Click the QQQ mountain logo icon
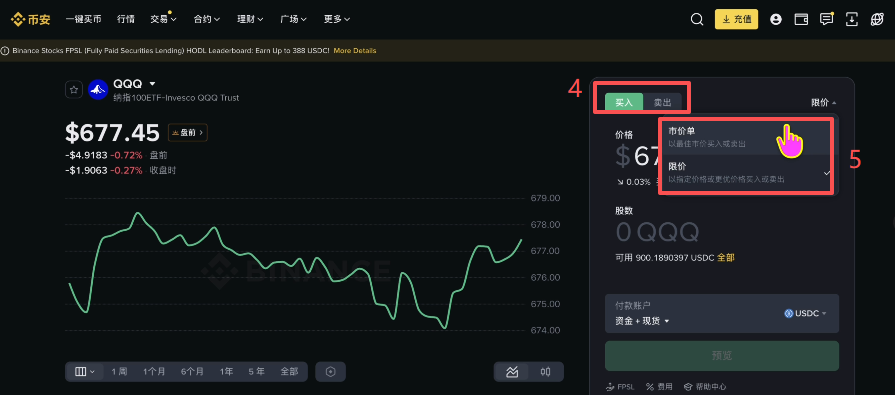This screenshot has height=395, width=895. coord(98,90)
